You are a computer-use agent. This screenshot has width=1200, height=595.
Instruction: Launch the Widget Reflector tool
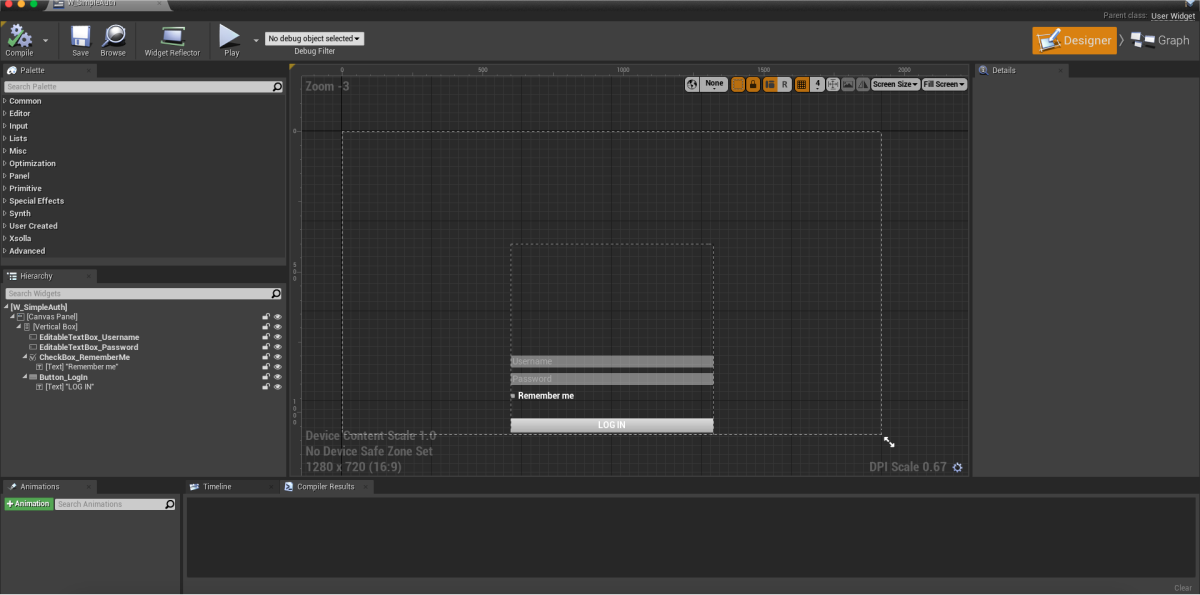pyautogui.click(x=172, y=39)
